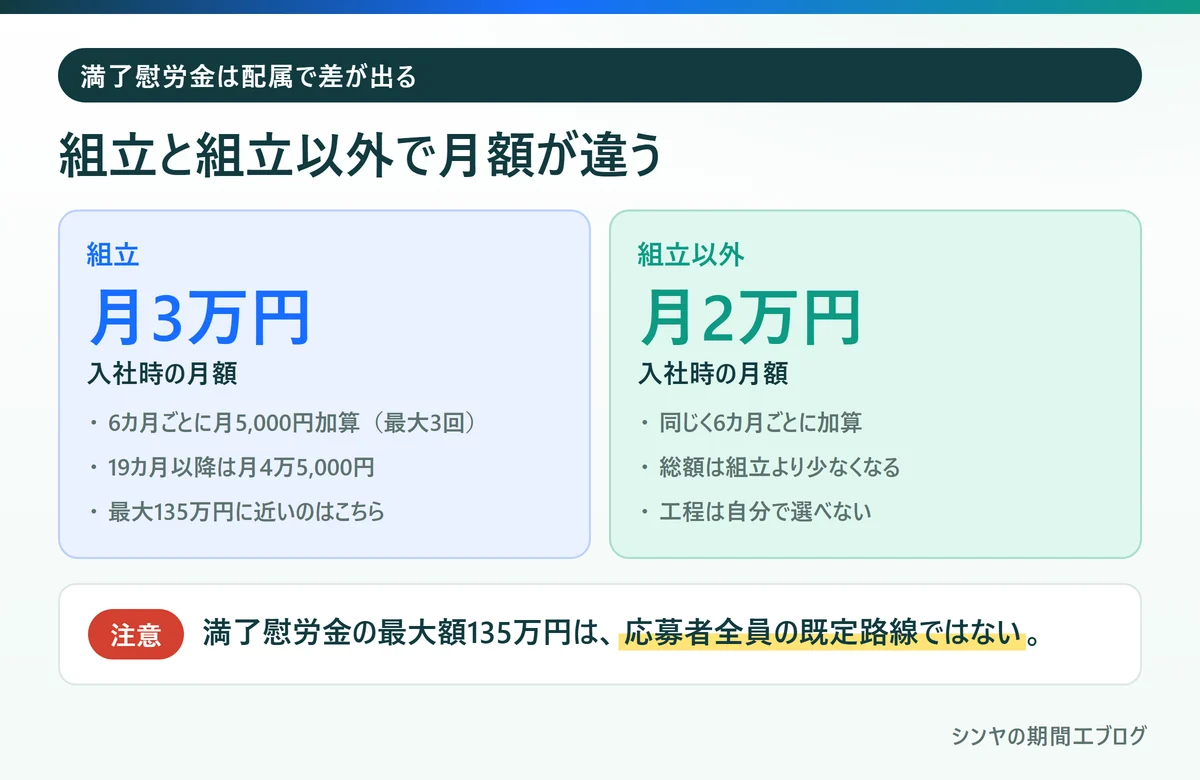Click the red 注意 badge
The image size is (1200, 780).
click(136, 635)
